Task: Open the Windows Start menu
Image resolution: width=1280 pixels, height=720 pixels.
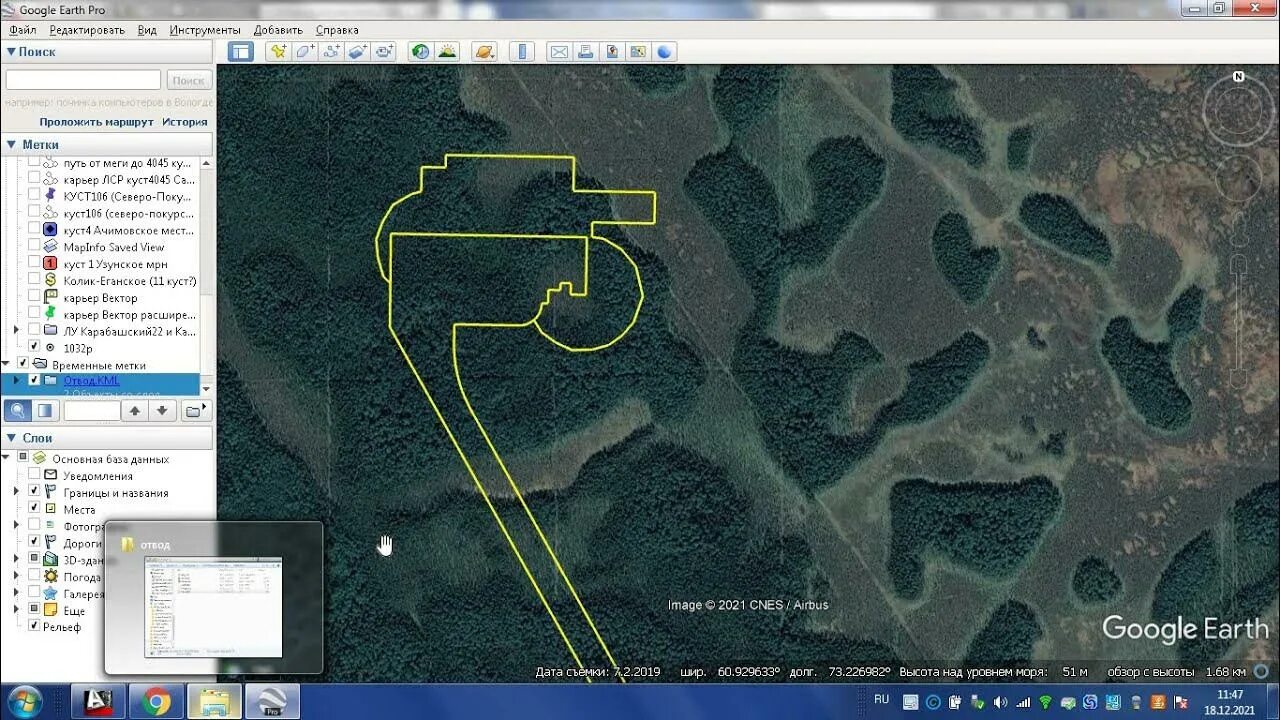Action: click(23, 701)
